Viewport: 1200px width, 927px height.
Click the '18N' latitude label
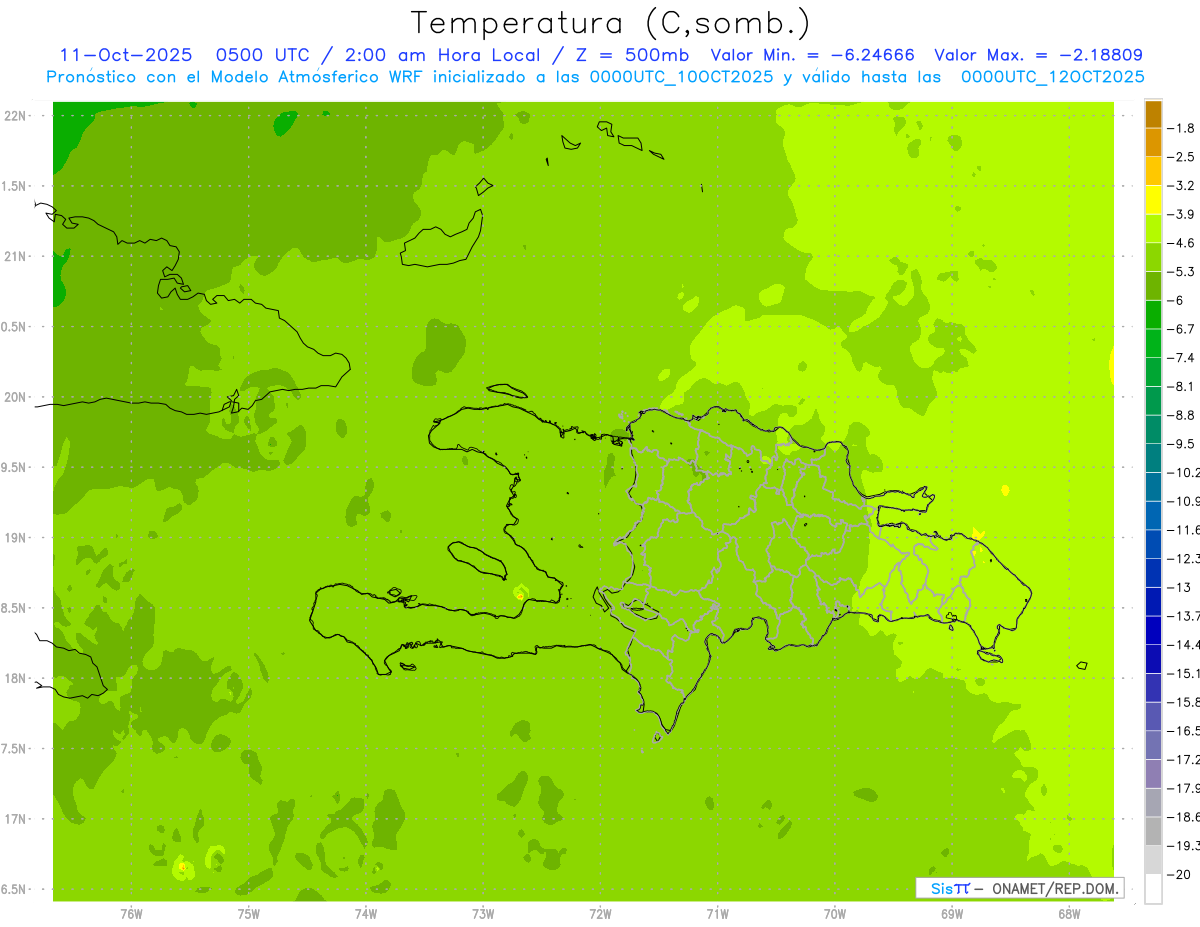click(x=16, y=679)
